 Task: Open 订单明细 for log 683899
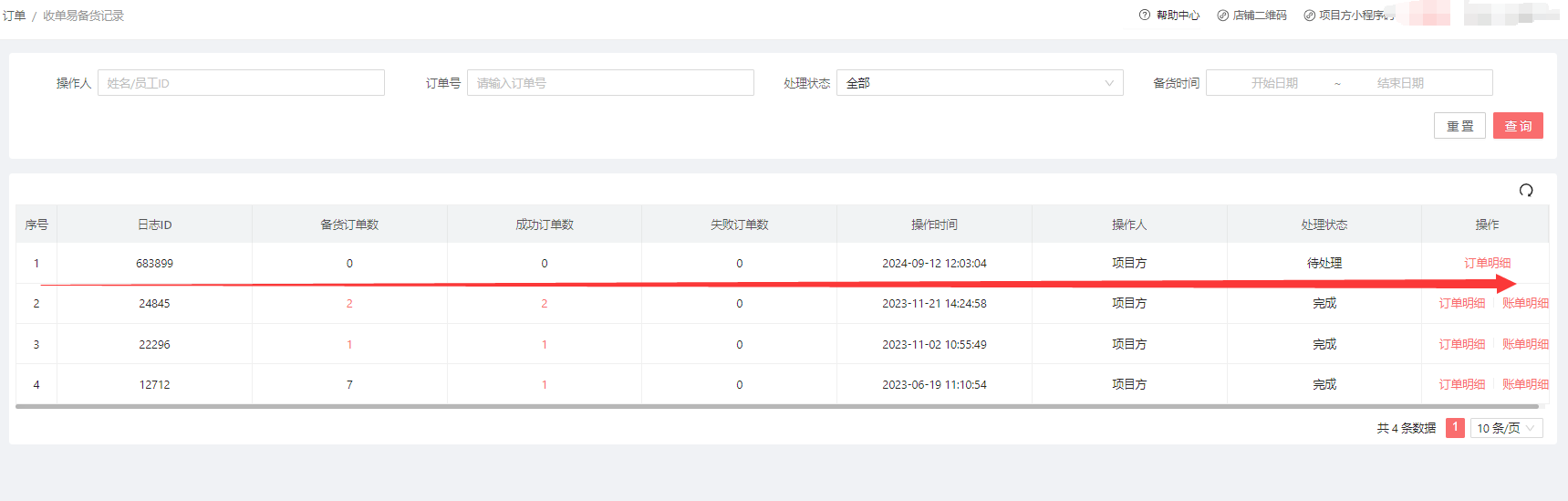point(1487,263)
